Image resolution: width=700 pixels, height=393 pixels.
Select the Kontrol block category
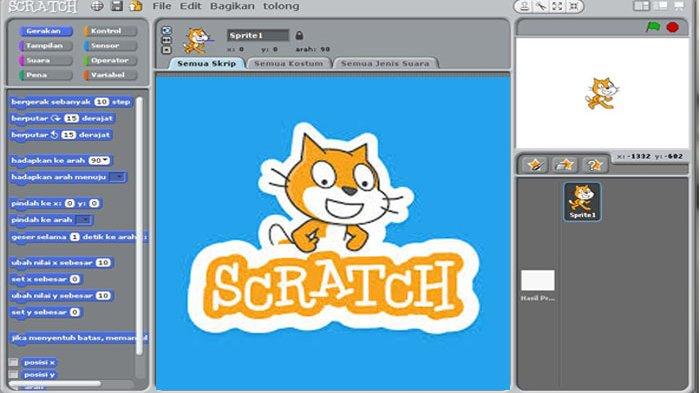(x=110, y=31)
